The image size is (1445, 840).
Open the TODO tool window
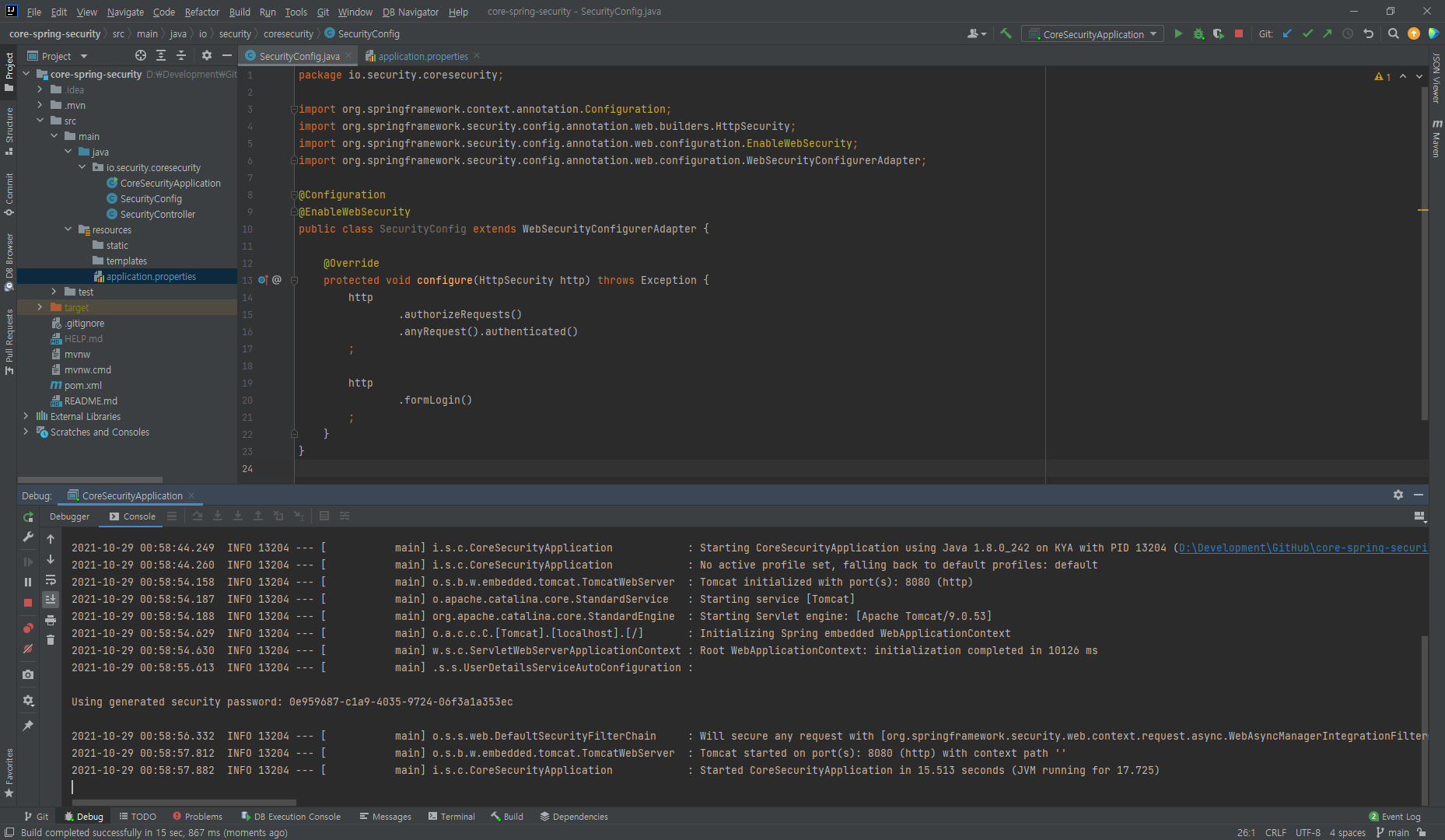point(138,817)
